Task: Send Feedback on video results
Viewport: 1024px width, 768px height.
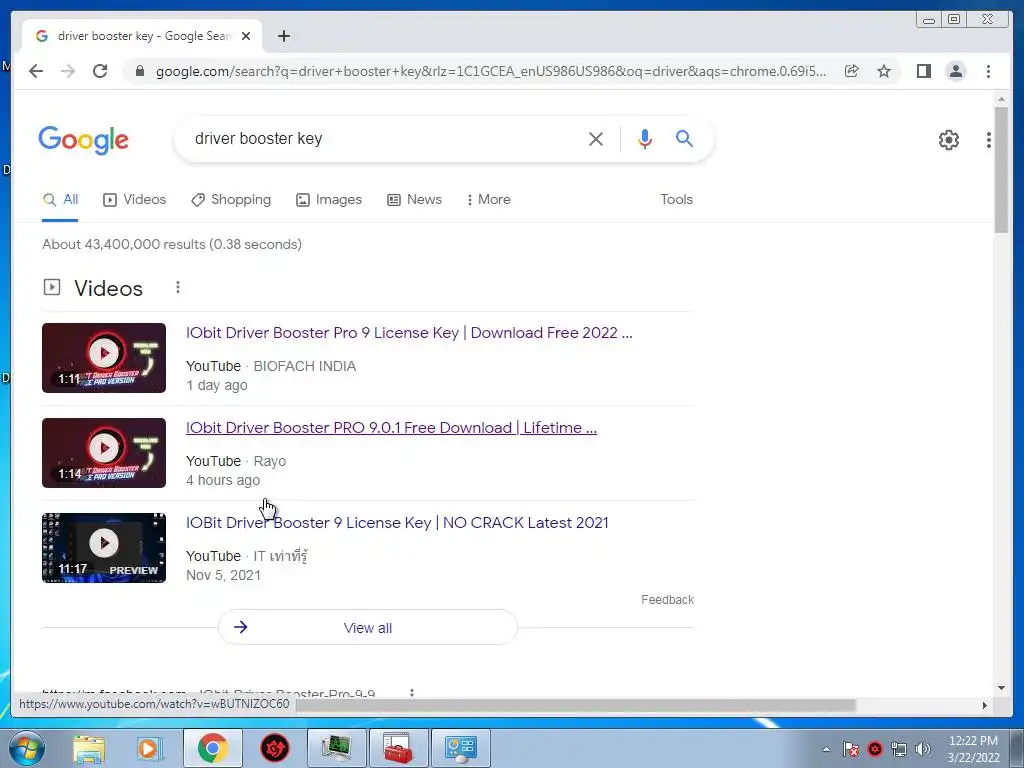Action: pyautogui.click(x=667, y=600)
